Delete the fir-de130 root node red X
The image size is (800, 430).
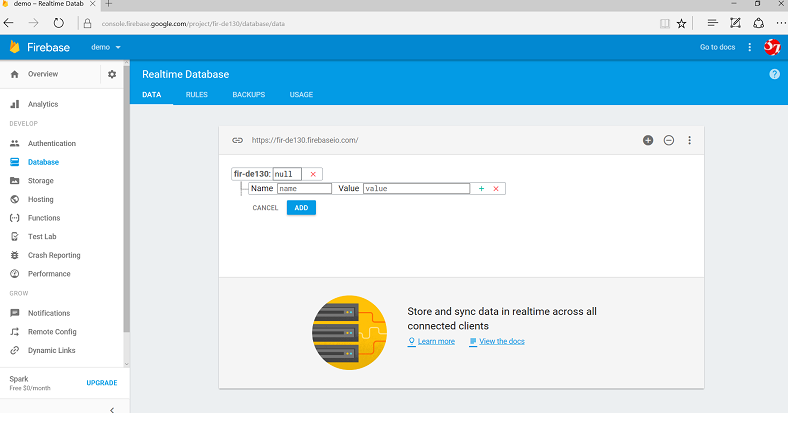313,174
